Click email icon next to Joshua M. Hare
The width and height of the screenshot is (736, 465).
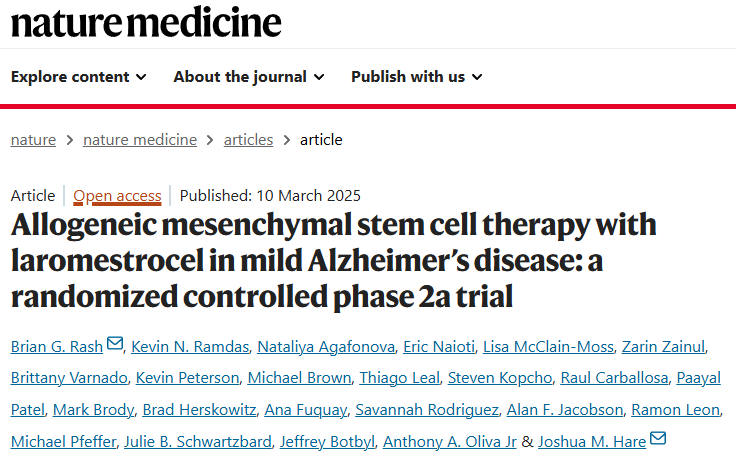tap(657, 439)
